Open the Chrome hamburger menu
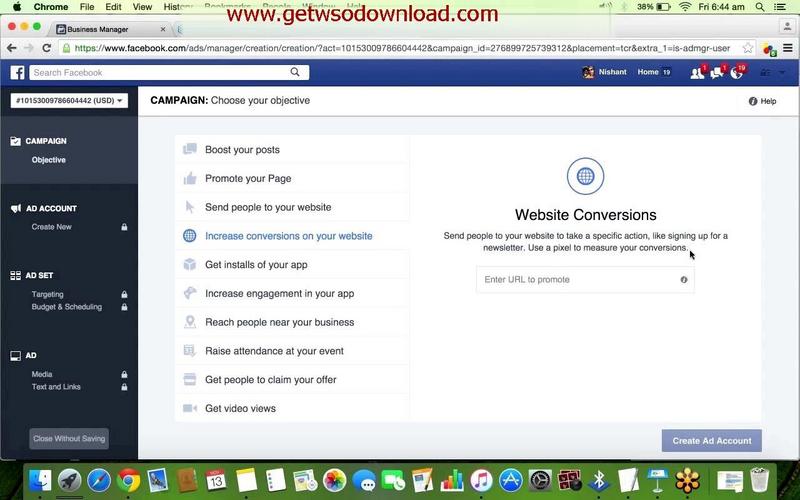The width and height of the screenshot is (800, 500). pos(788,48)
